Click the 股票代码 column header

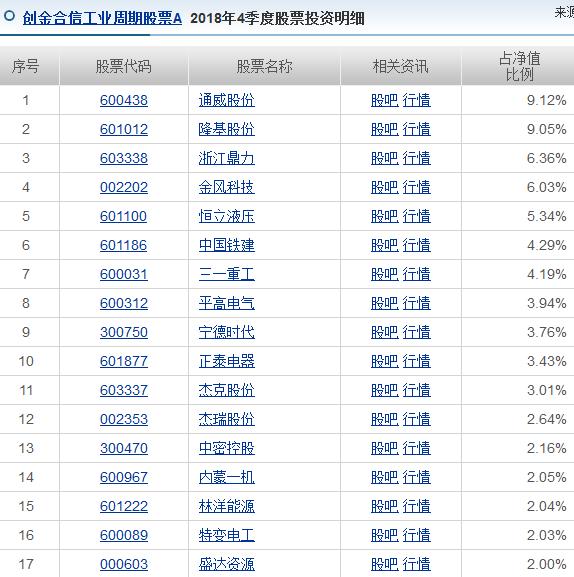coord(124,67)
